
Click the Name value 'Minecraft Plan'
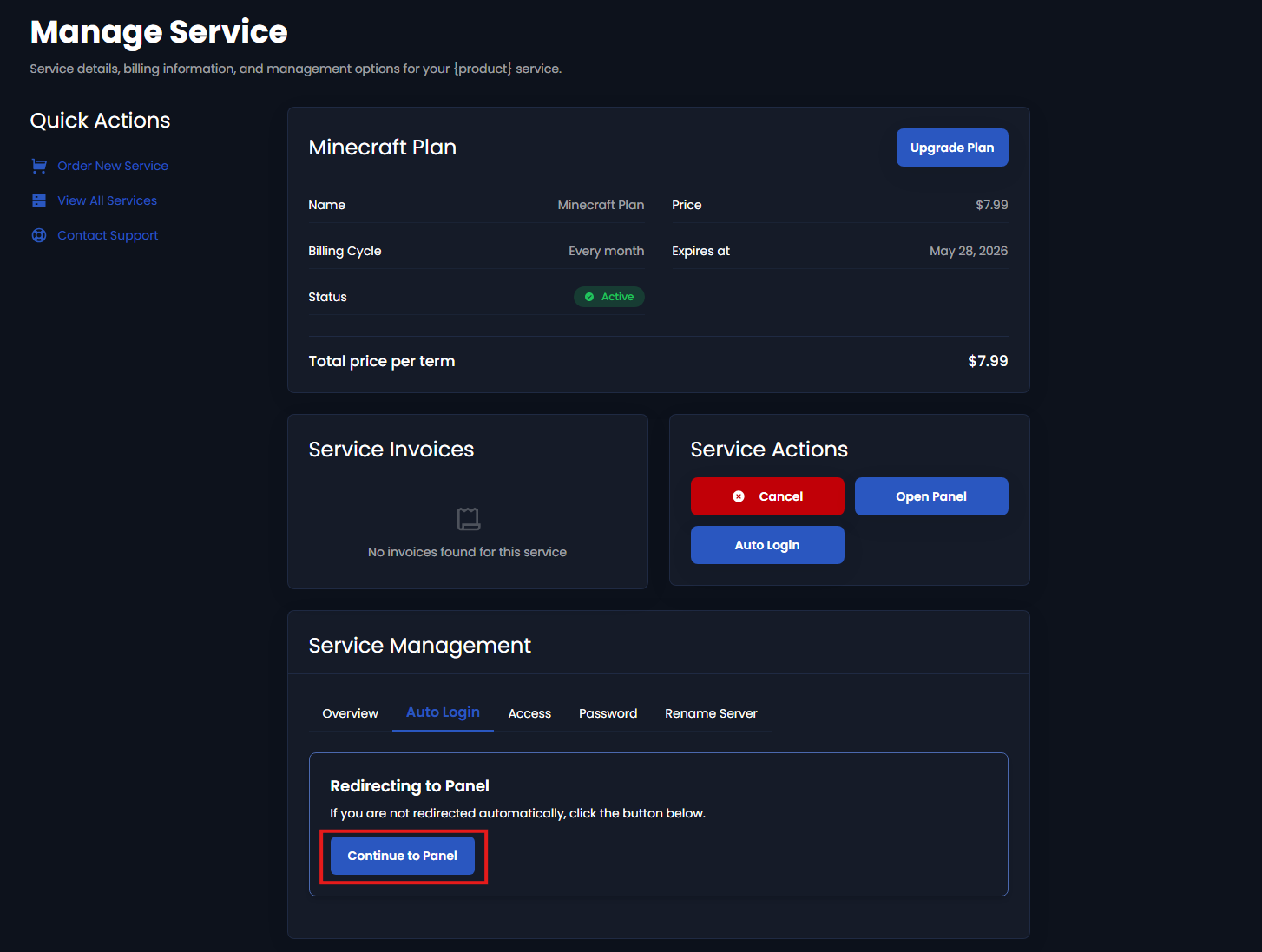(x=601, y=205)
